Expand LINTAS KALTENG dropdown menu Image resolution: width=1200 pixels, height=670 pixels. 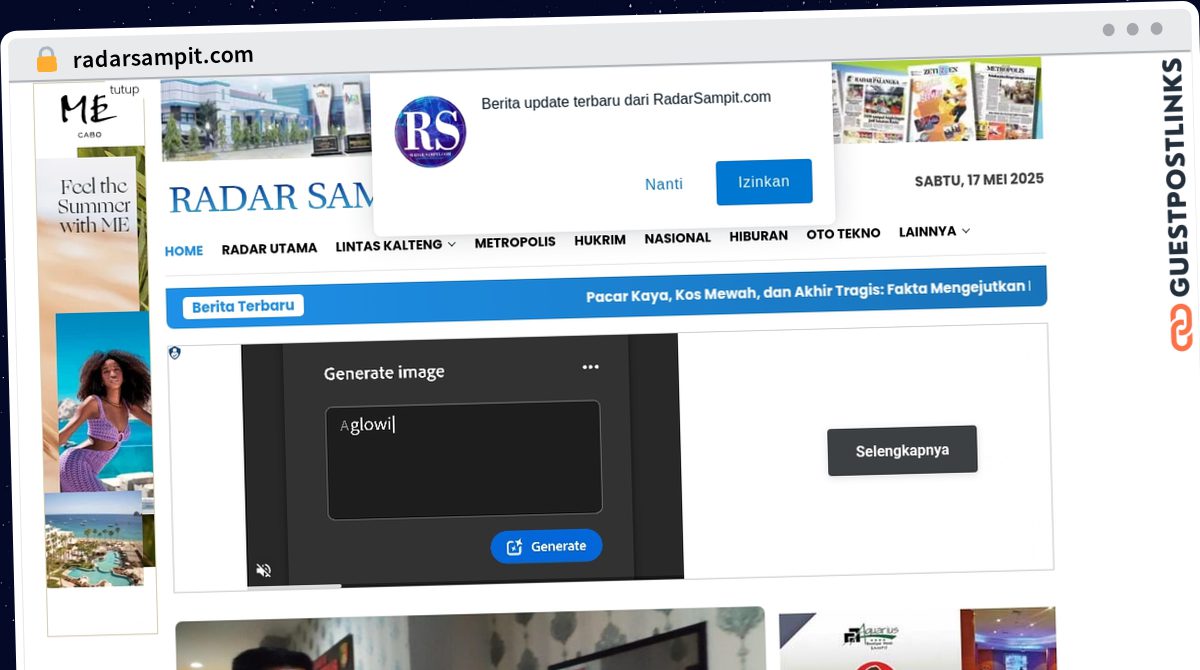click(x=395, y=245)
